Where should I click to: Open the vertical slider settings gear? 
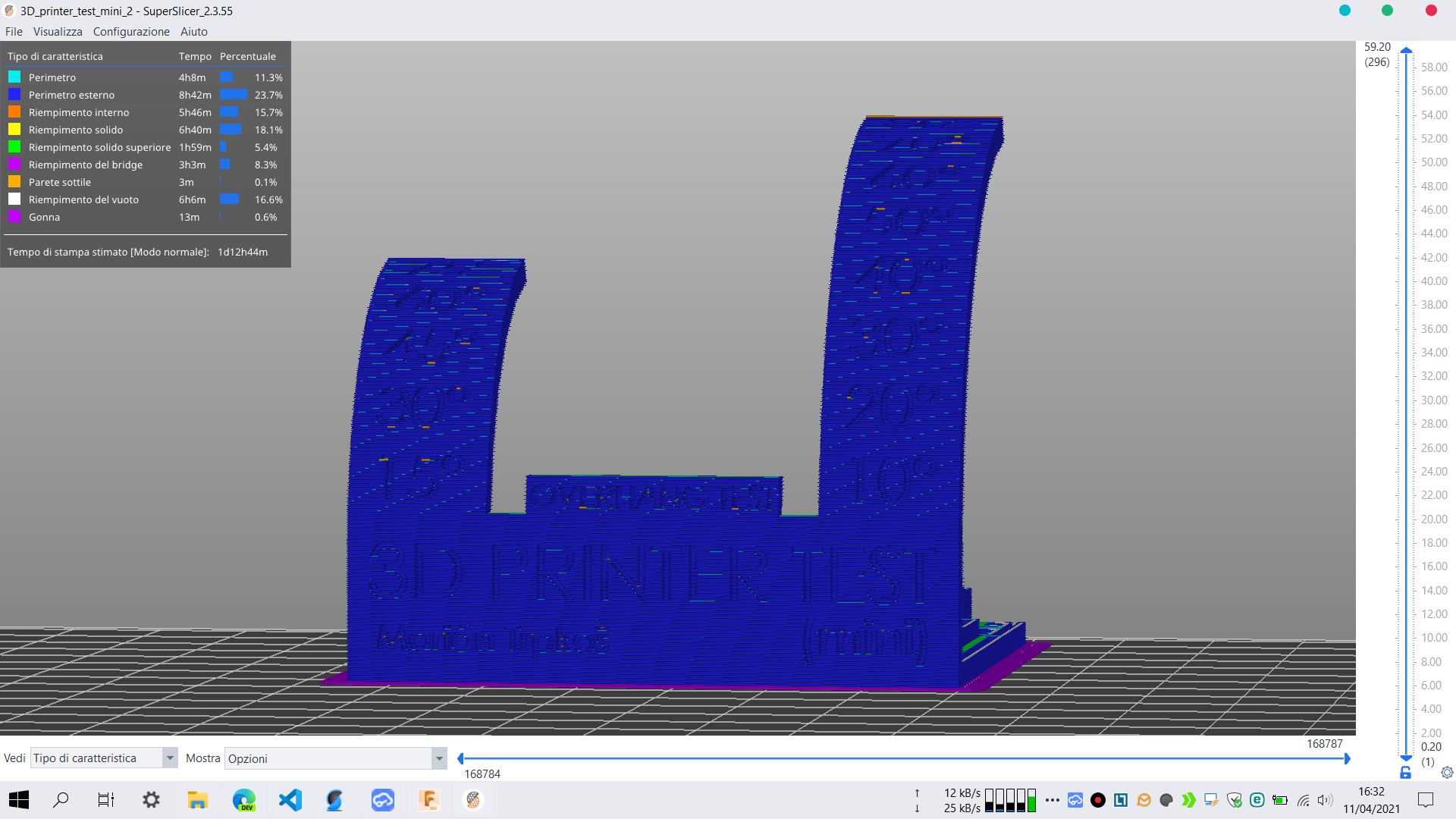coord(1447,772)
